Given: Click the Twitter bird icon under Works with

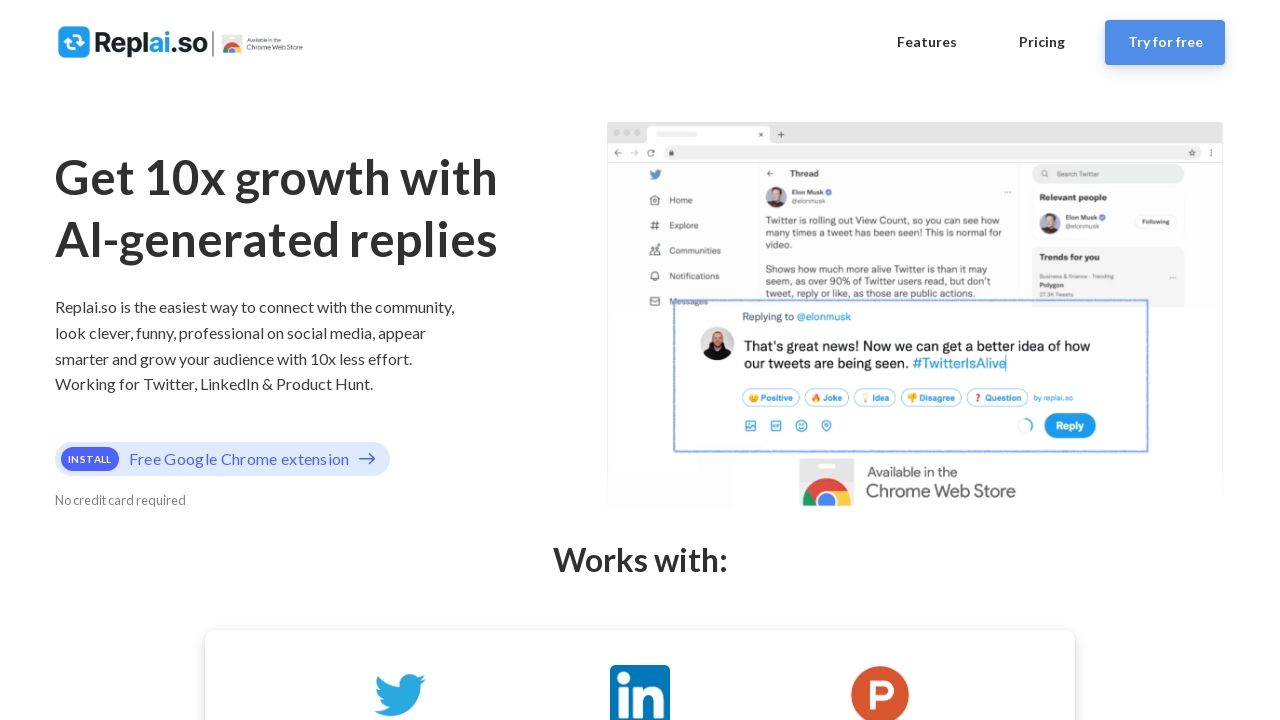Looking at the screenshot, I should pos(400,694).
